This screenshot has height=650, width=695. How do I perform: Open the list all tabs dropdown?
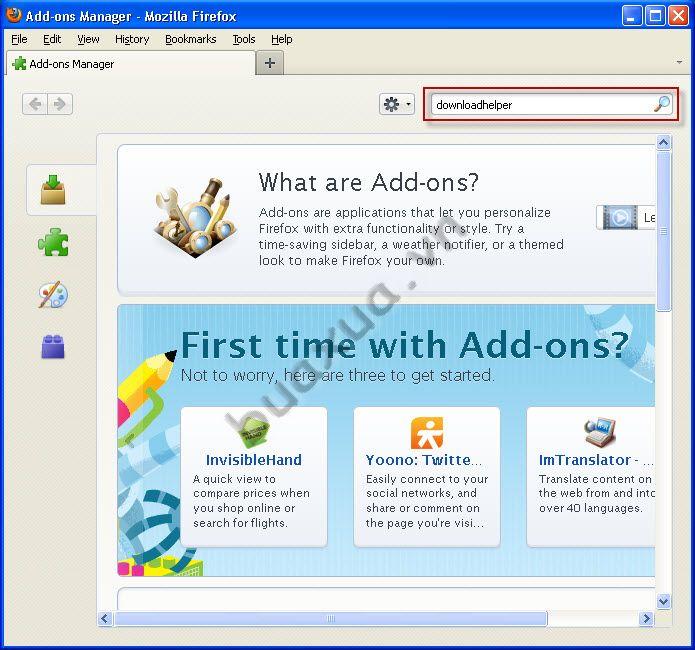pyautogui.click(x=679, y=63)
